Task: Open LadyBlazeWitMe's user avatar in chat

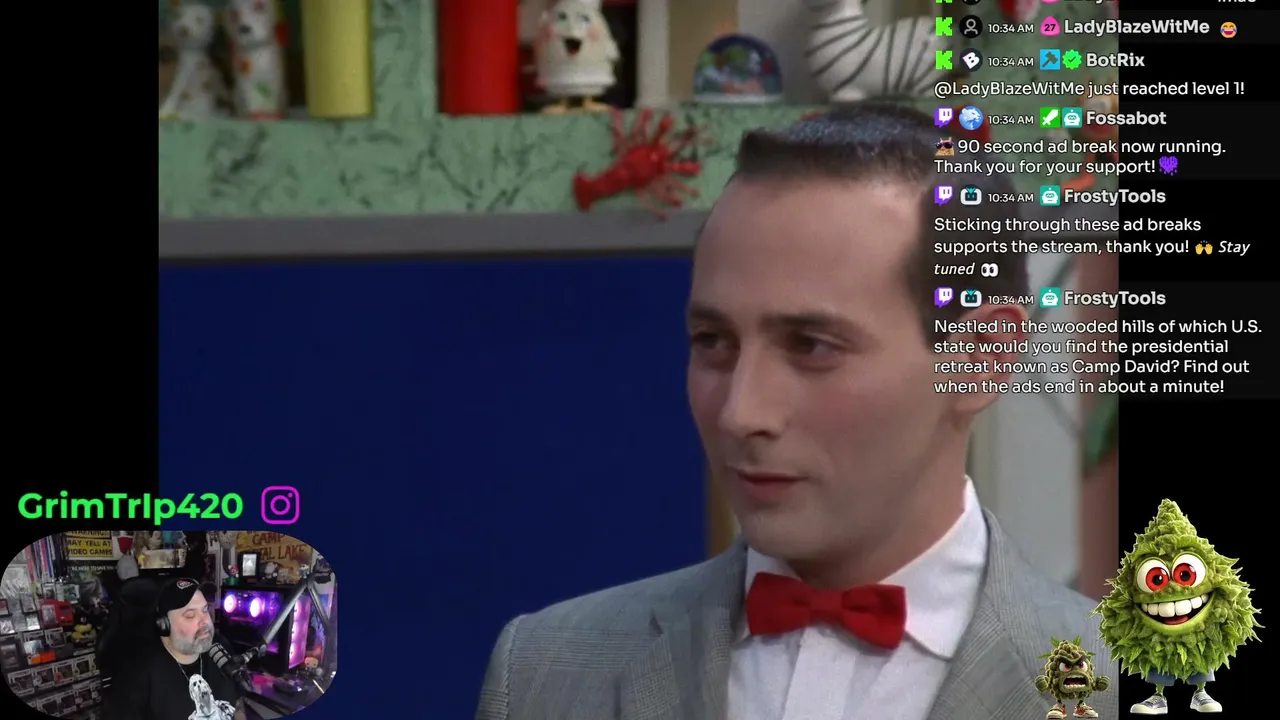Action: pos(970,28)
